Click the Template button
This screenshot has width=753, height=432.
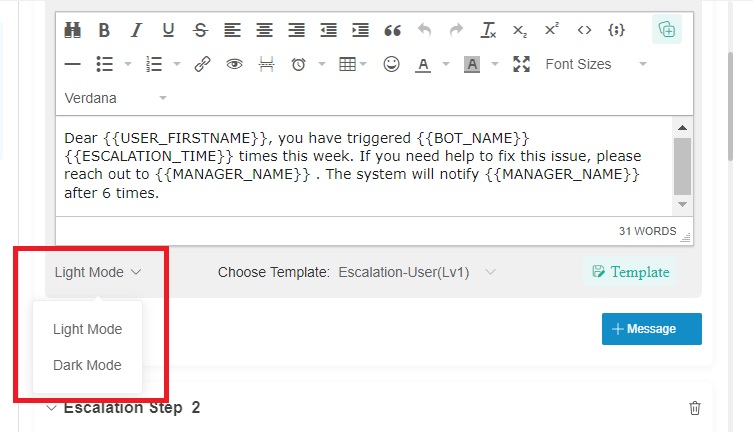tap(630, 272)
